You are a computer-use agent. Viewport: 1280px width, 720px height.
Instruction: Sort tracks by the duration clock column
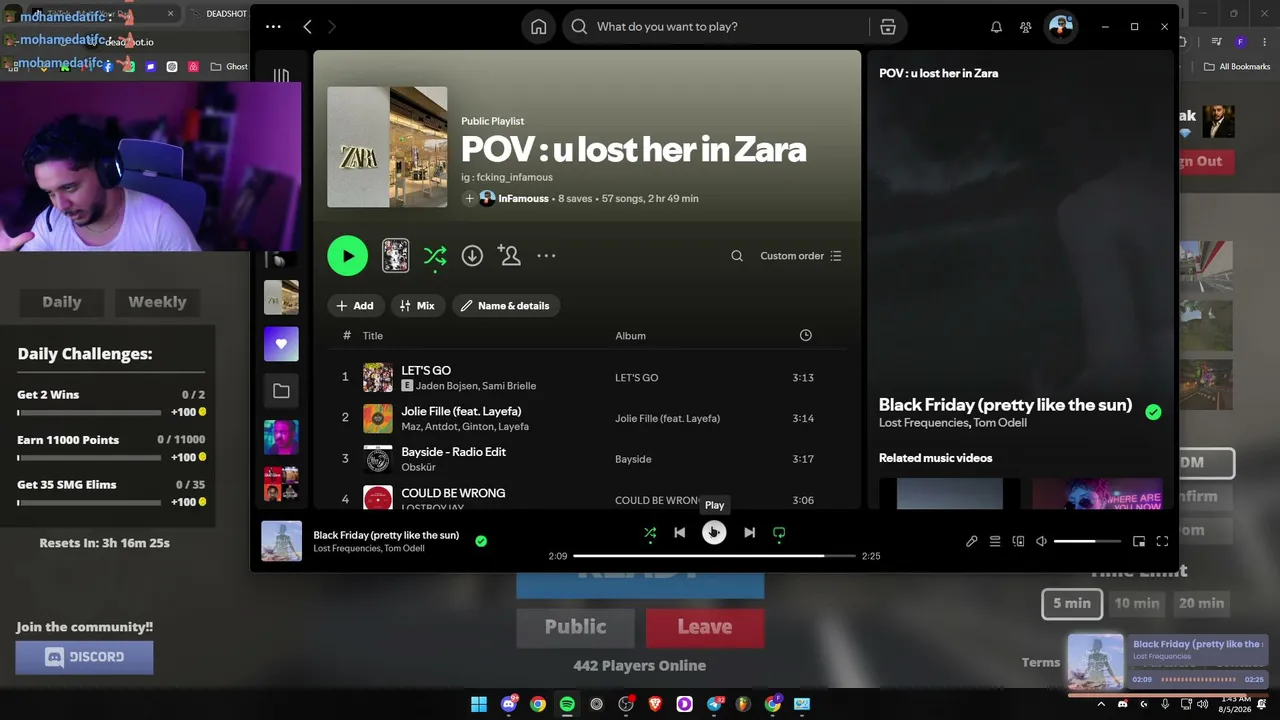tap(806, 336)
